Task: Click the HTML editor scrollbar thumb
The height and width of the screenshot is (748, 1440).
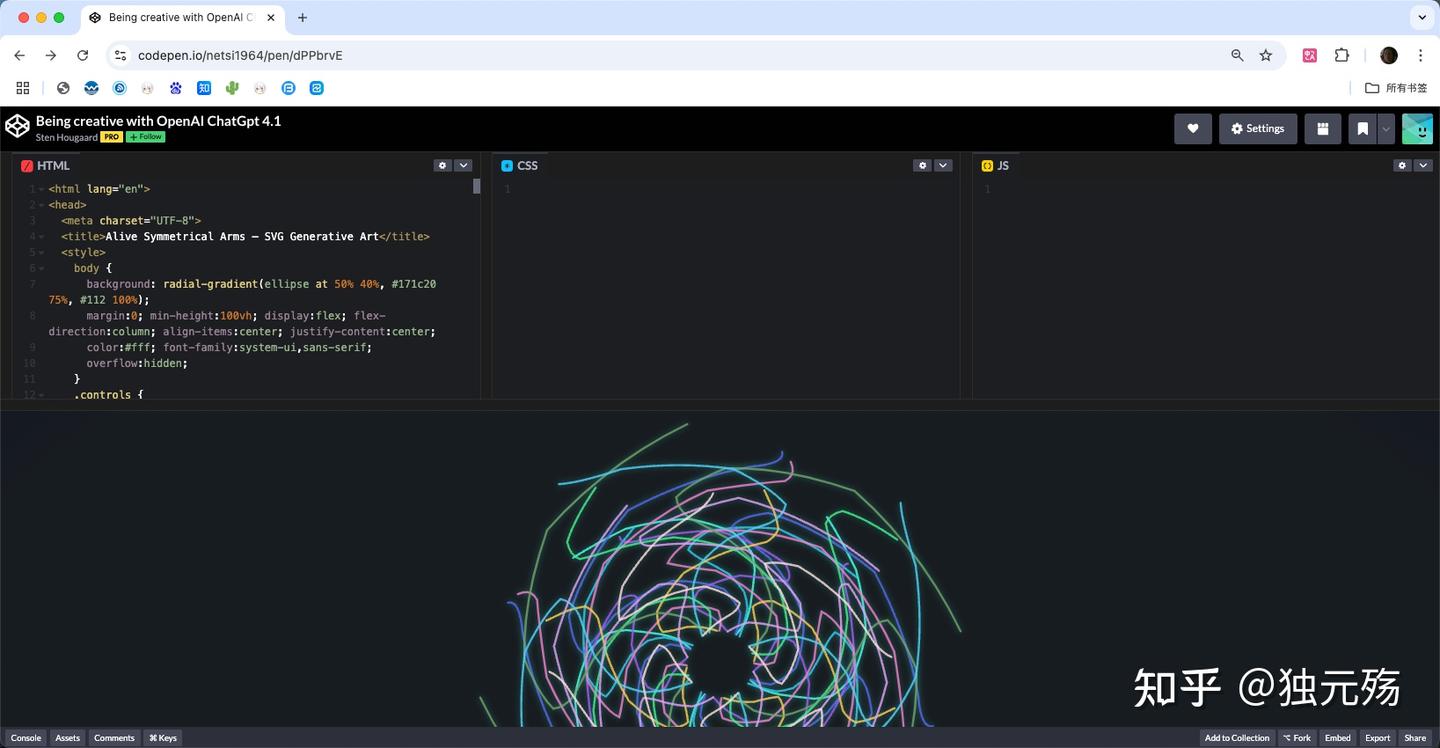Action: tap(477, 186)
